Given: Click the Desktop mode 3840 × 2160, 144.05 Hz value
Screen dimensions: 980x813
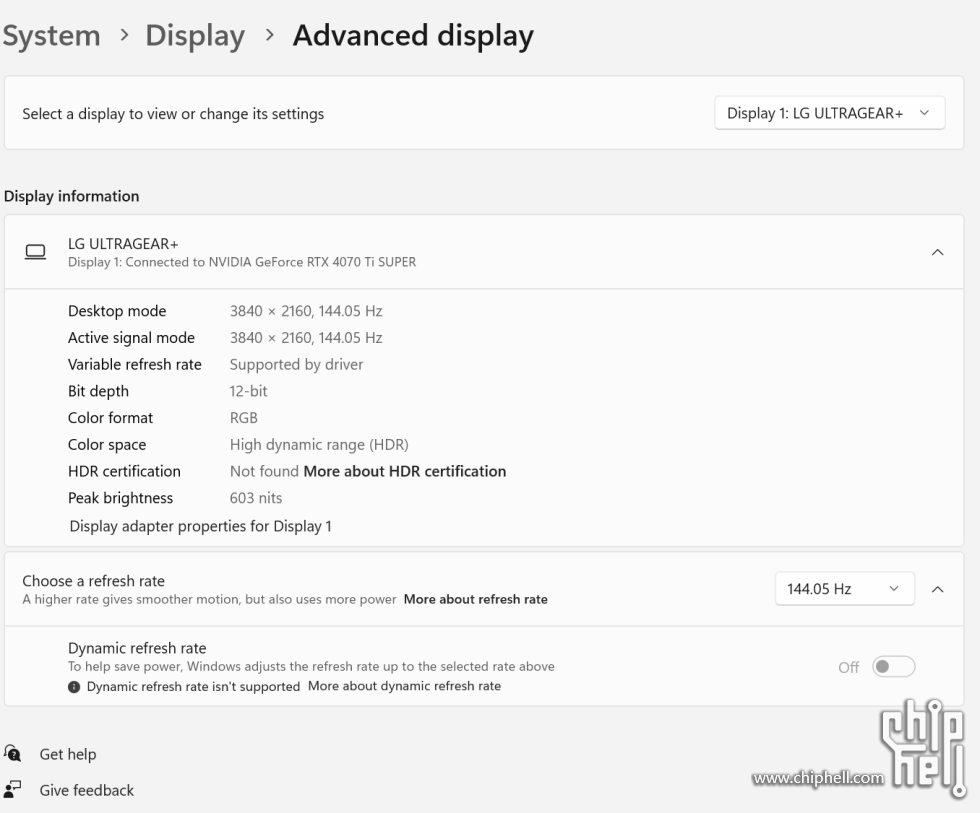Looking at the screenshot, I should point(306,311).
